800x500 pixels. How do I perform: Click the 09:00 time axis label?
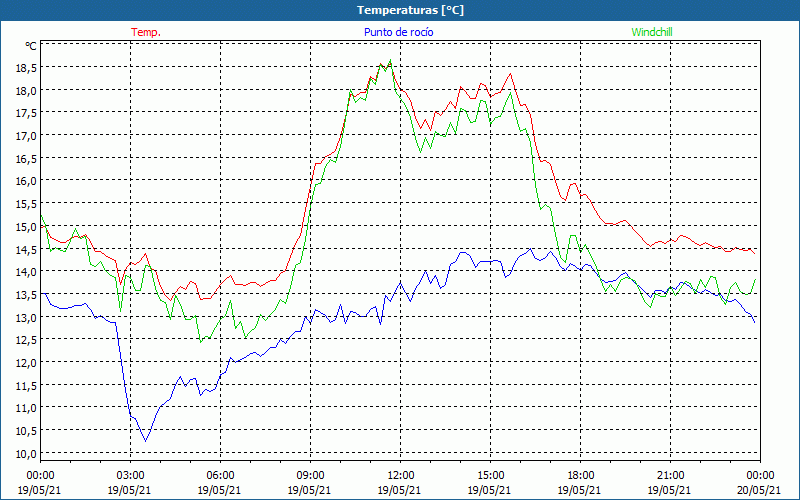[x=310, y=475]
